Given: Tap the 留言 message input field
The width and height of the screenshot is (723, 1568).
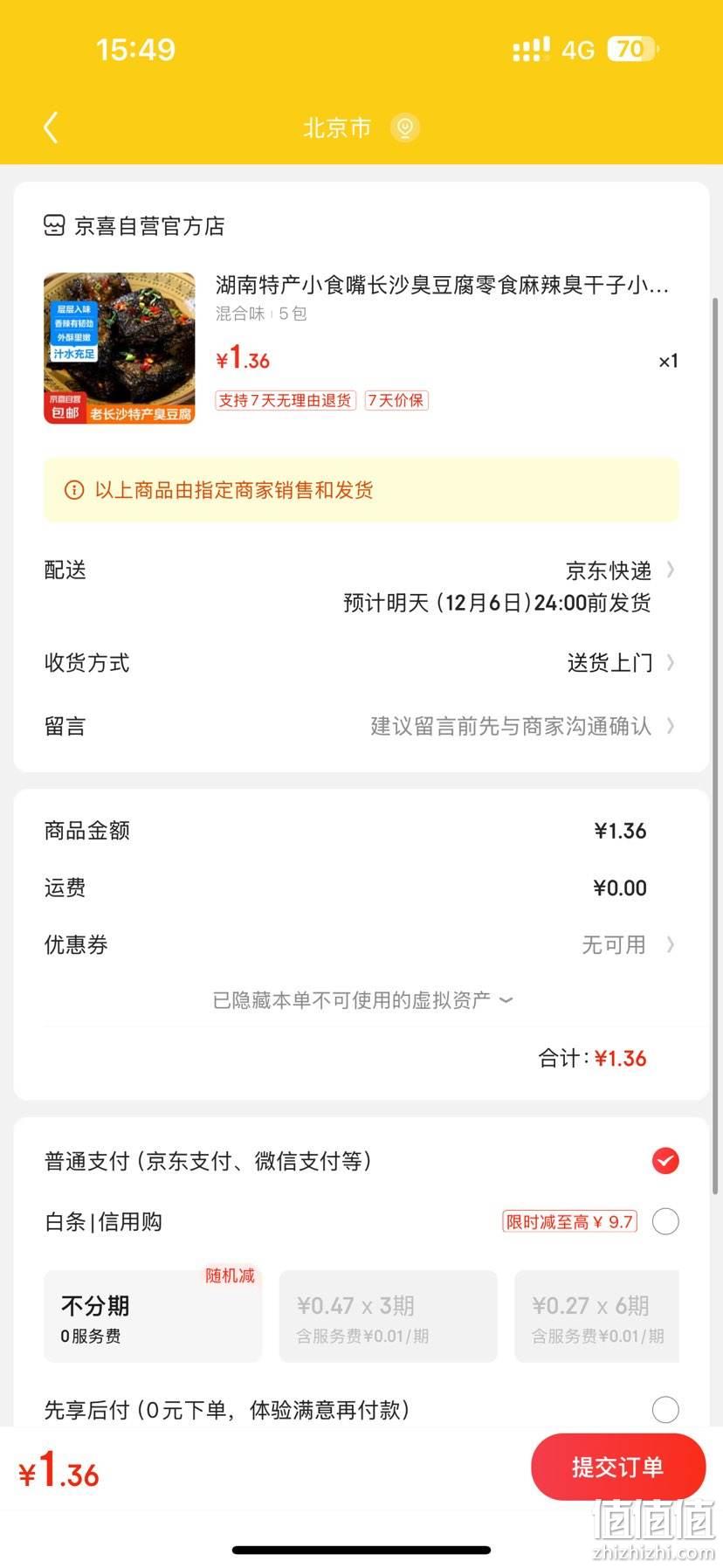Looking at the screenshot, I should 361,726.
